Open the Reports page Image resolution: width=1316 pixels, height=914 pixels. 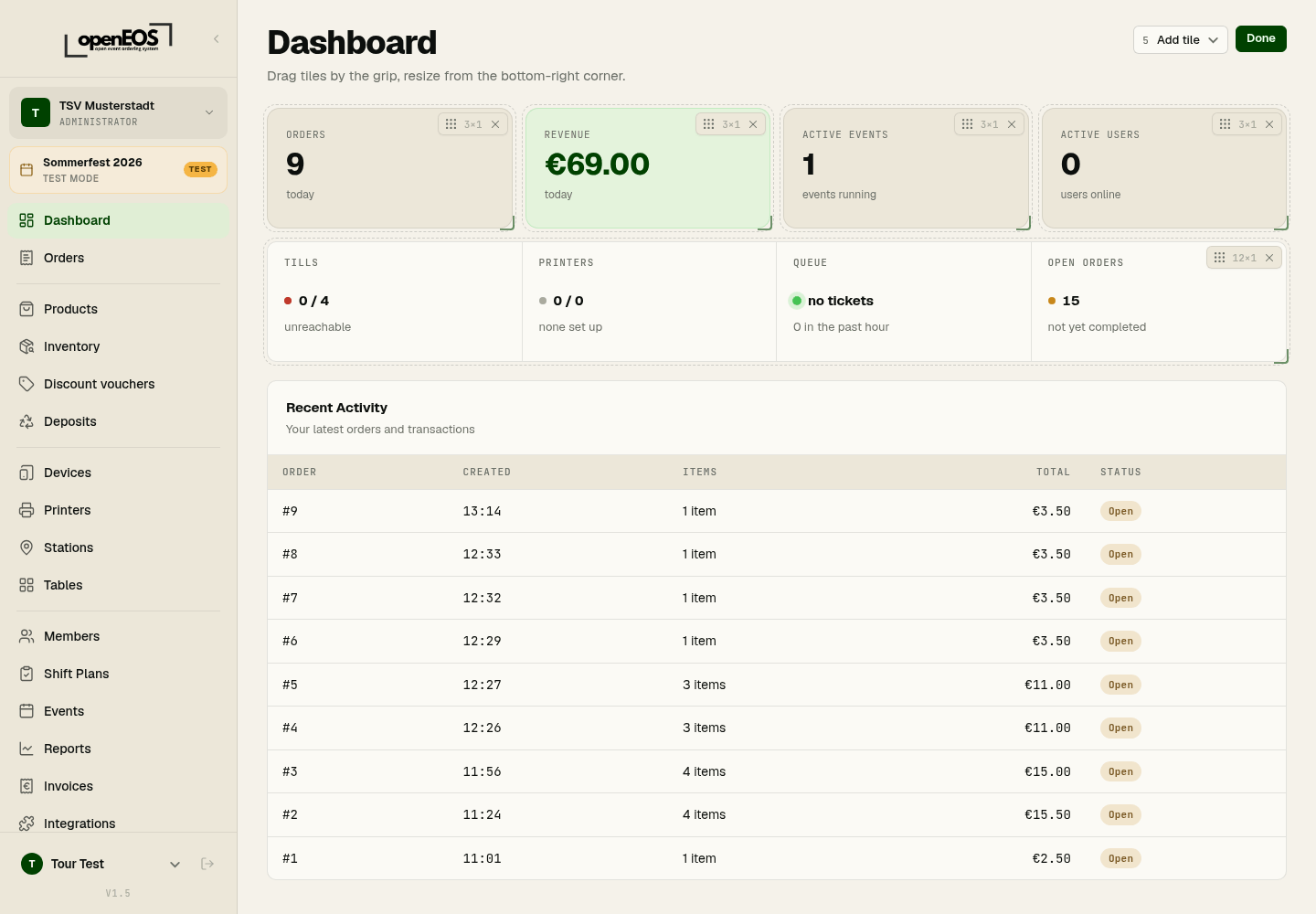(118, 749)
